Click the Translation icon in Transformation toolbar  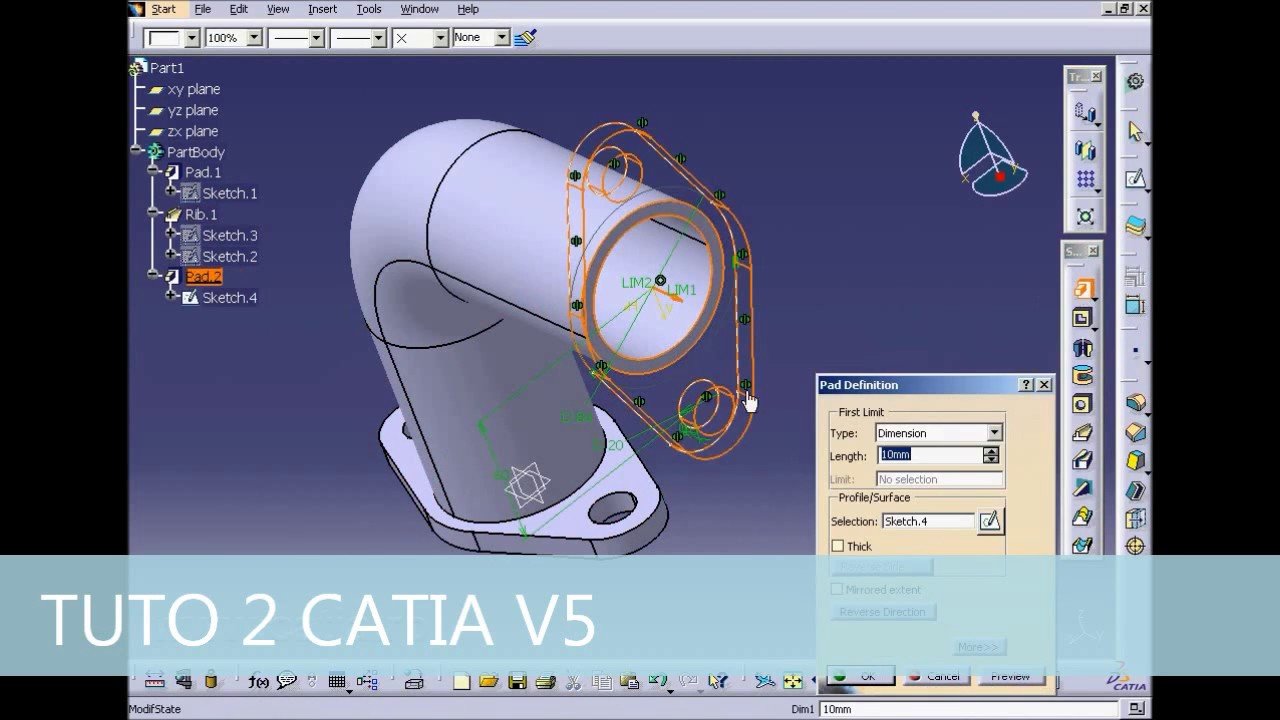(1085, 113)
